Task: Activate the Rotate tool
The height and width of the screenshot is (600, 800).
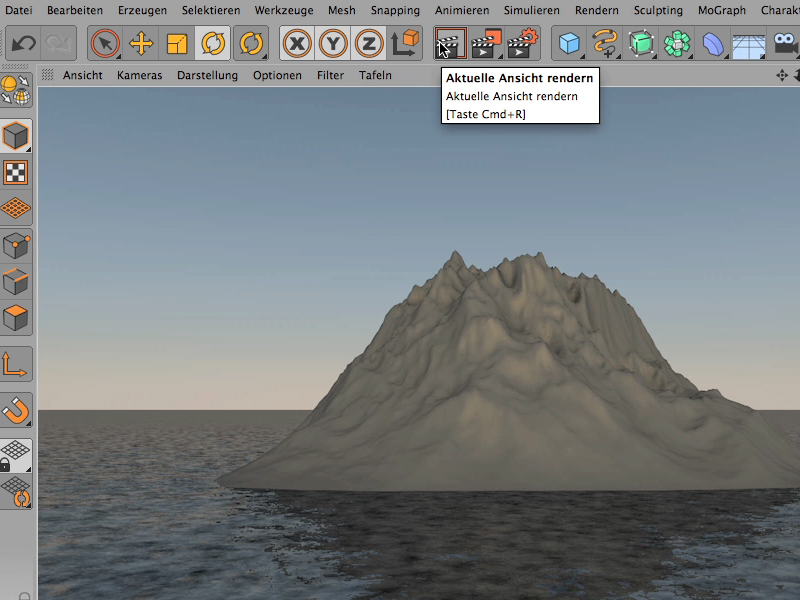Action: [213, 43]
